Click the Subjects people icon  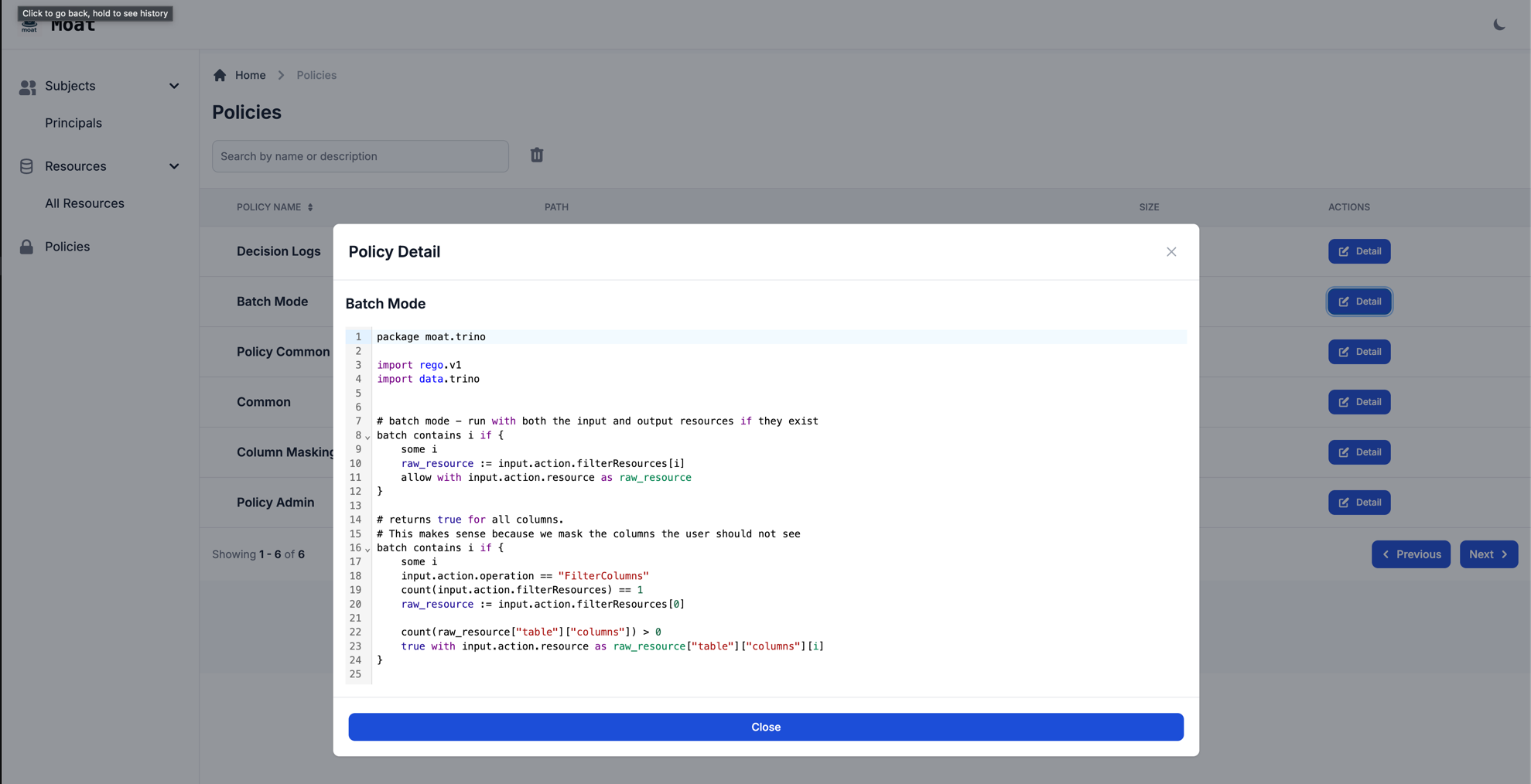point(28,87)
